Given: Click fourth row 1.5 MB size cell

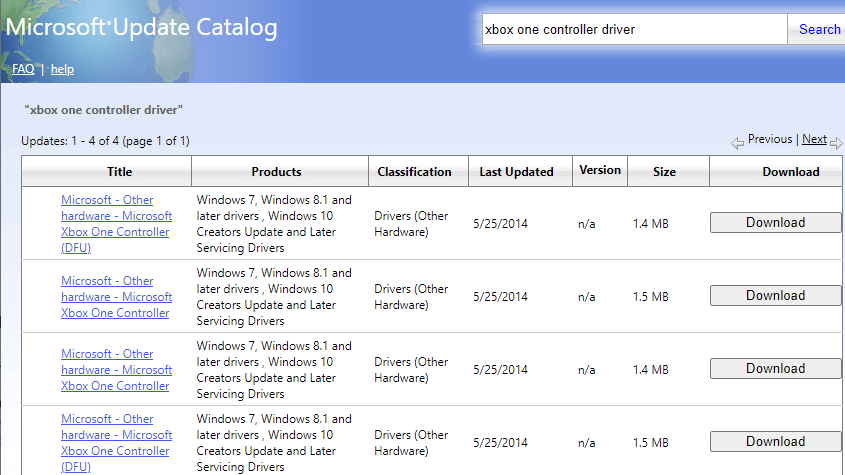Looking at the screenshot, I should (x=650, y=443).
